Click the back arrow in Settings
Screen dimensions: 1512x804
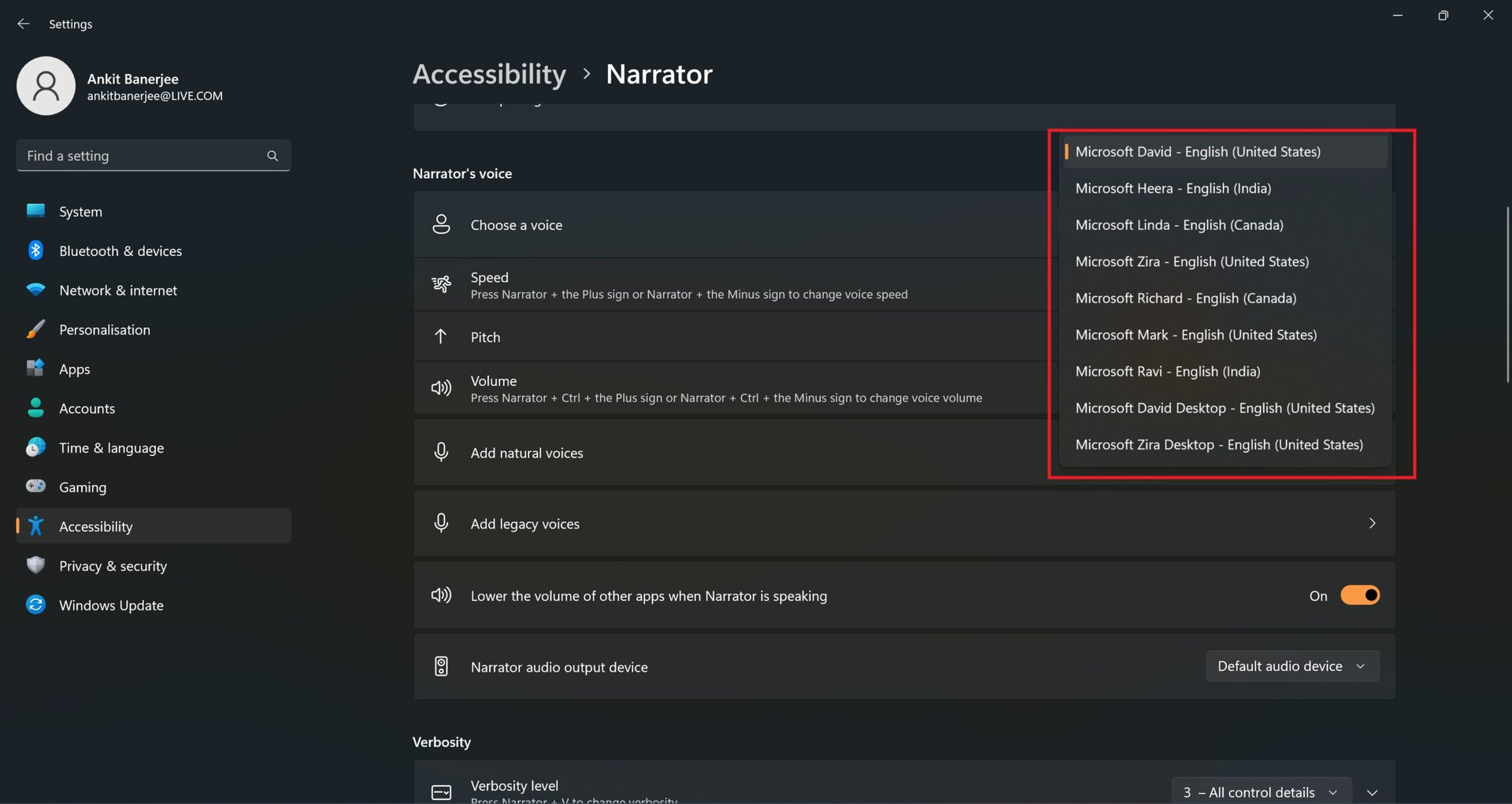click(x=24, y=24)
